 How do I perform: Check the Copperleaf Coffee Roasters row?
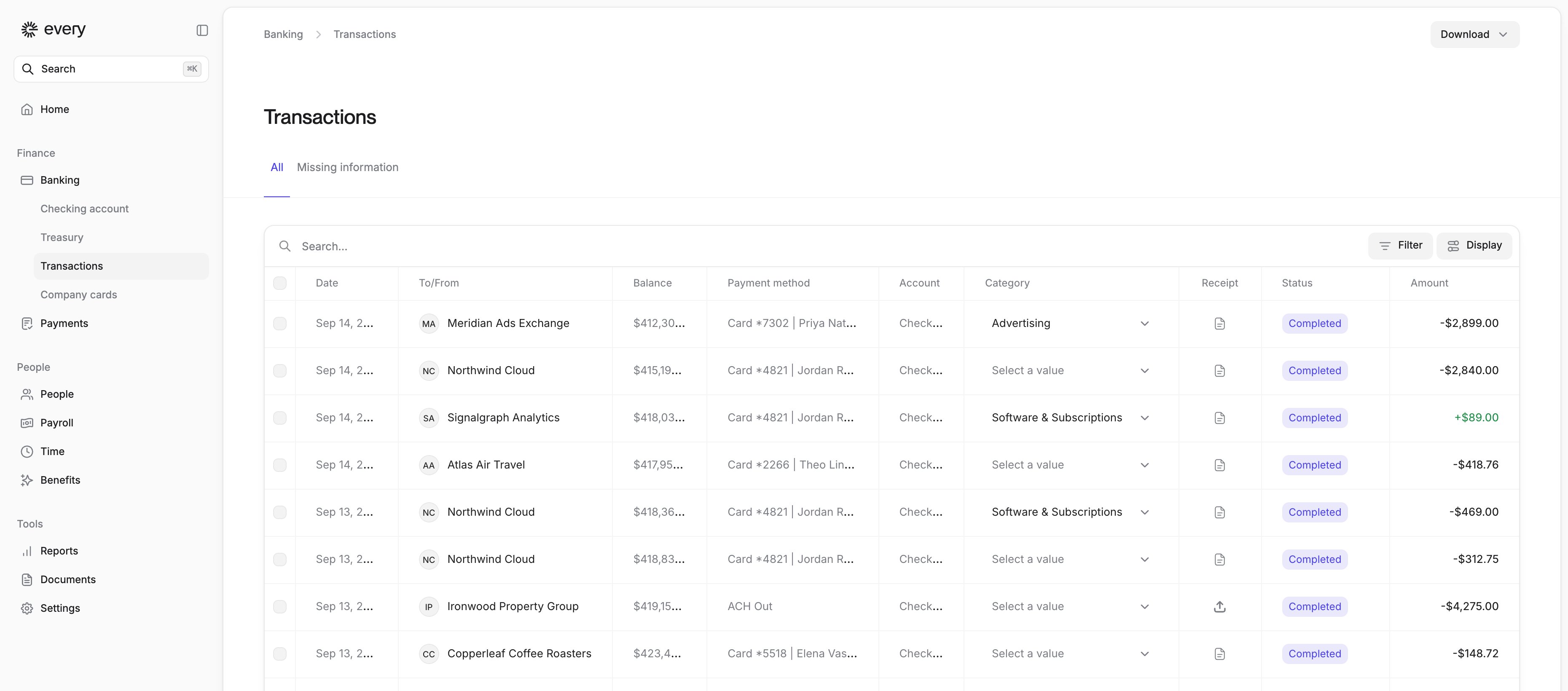pos(280,654)
